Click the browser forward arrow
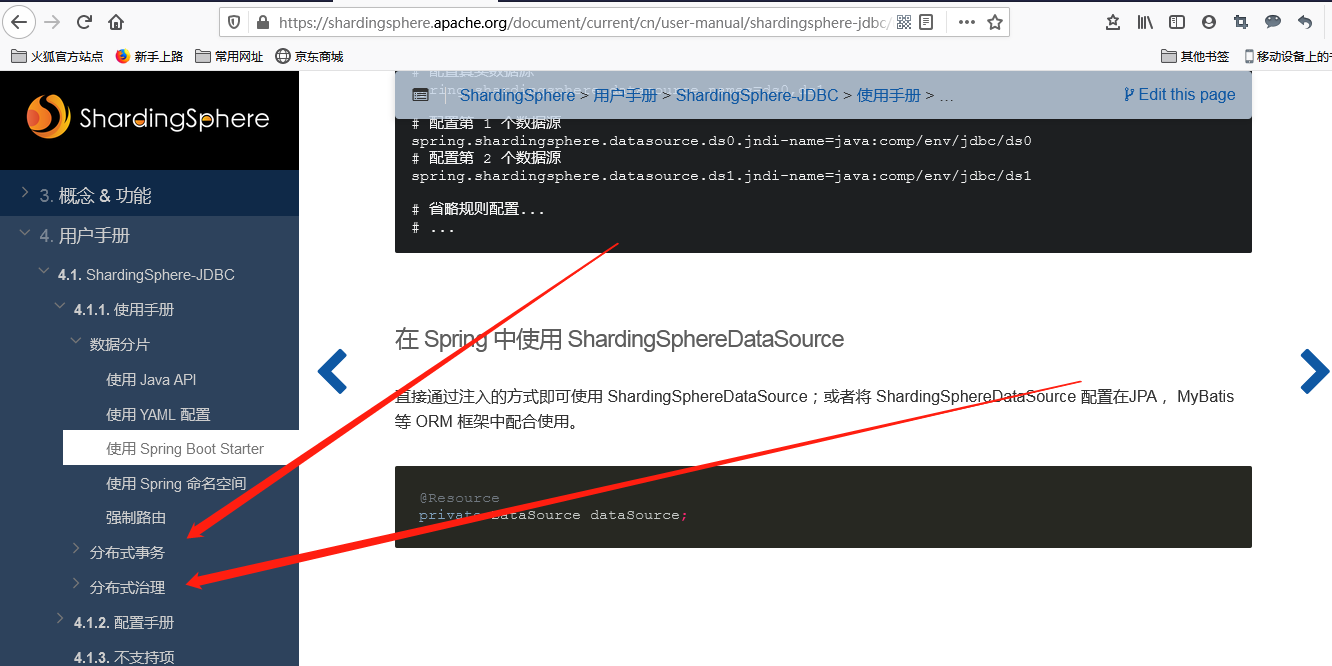The height and width of the screenshot is (666, 1332). [x=53, y=22]
